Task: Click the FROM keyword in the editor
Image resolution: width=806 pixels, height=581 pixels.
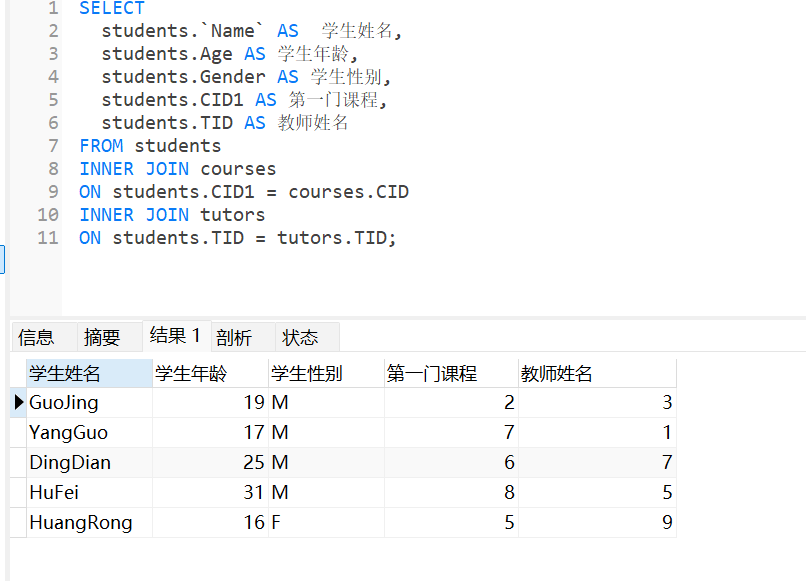Action: (101, 146)
